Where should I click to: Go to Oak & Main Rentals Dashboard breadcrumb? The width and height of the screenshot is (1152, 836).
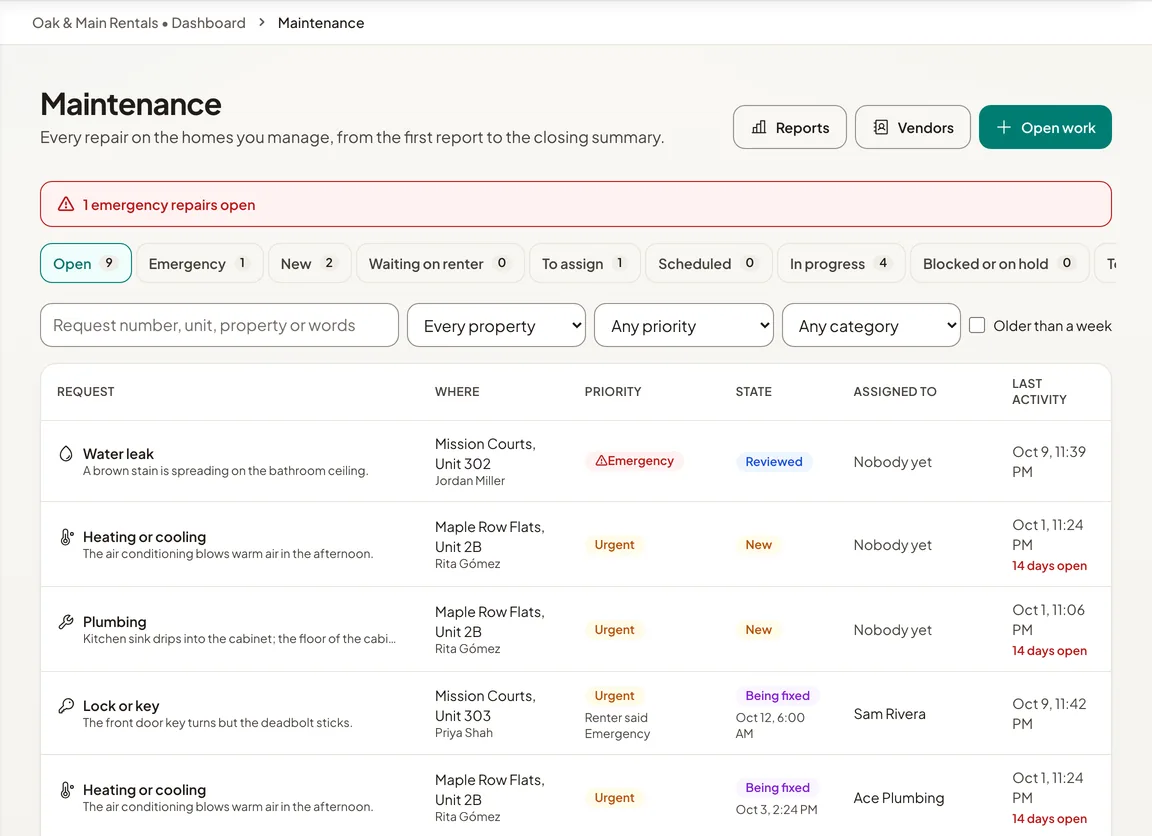[139, 23]
